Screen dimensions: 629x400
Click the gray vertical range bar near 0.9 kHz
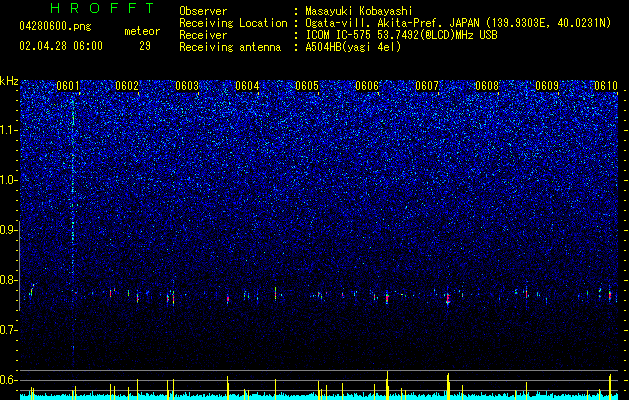tap(19, 265)
